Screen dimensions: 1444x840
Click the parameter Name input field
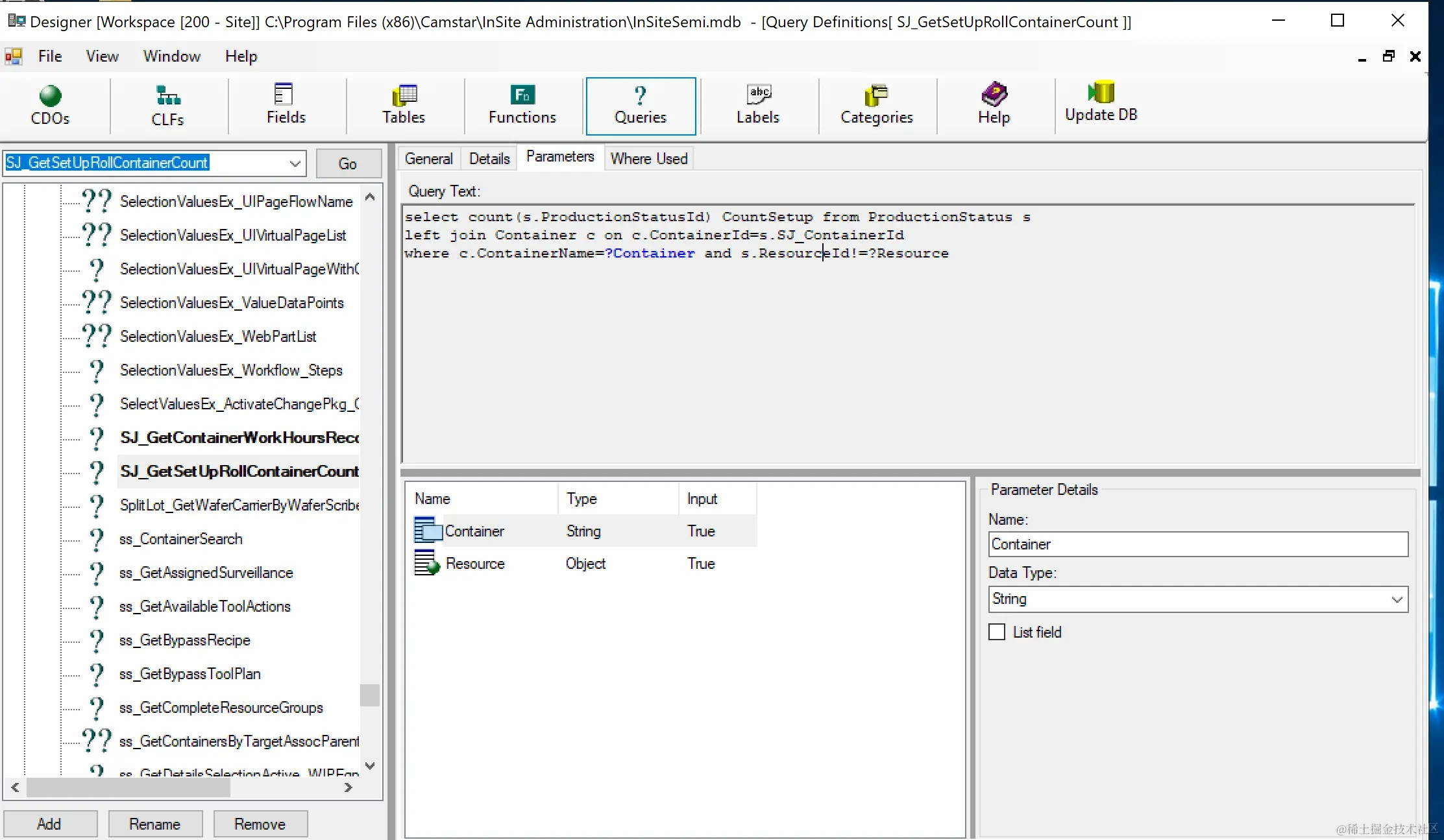click(x=1197, y=544)
